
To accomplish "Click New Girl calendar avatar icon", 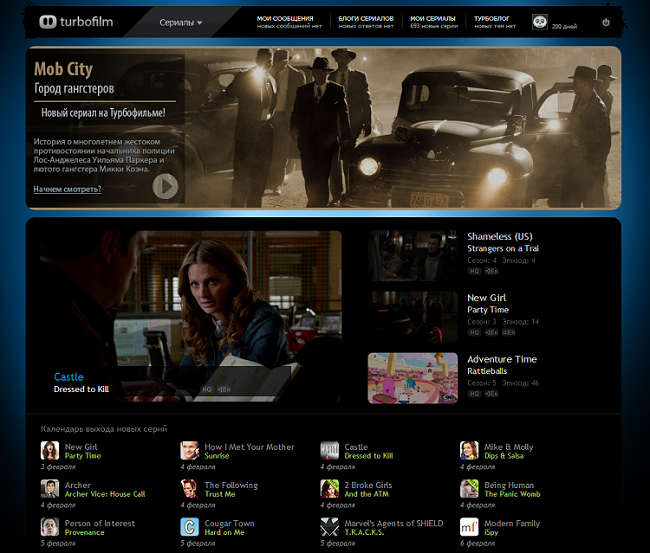I will pyautogui.click(x=50, y=451).
